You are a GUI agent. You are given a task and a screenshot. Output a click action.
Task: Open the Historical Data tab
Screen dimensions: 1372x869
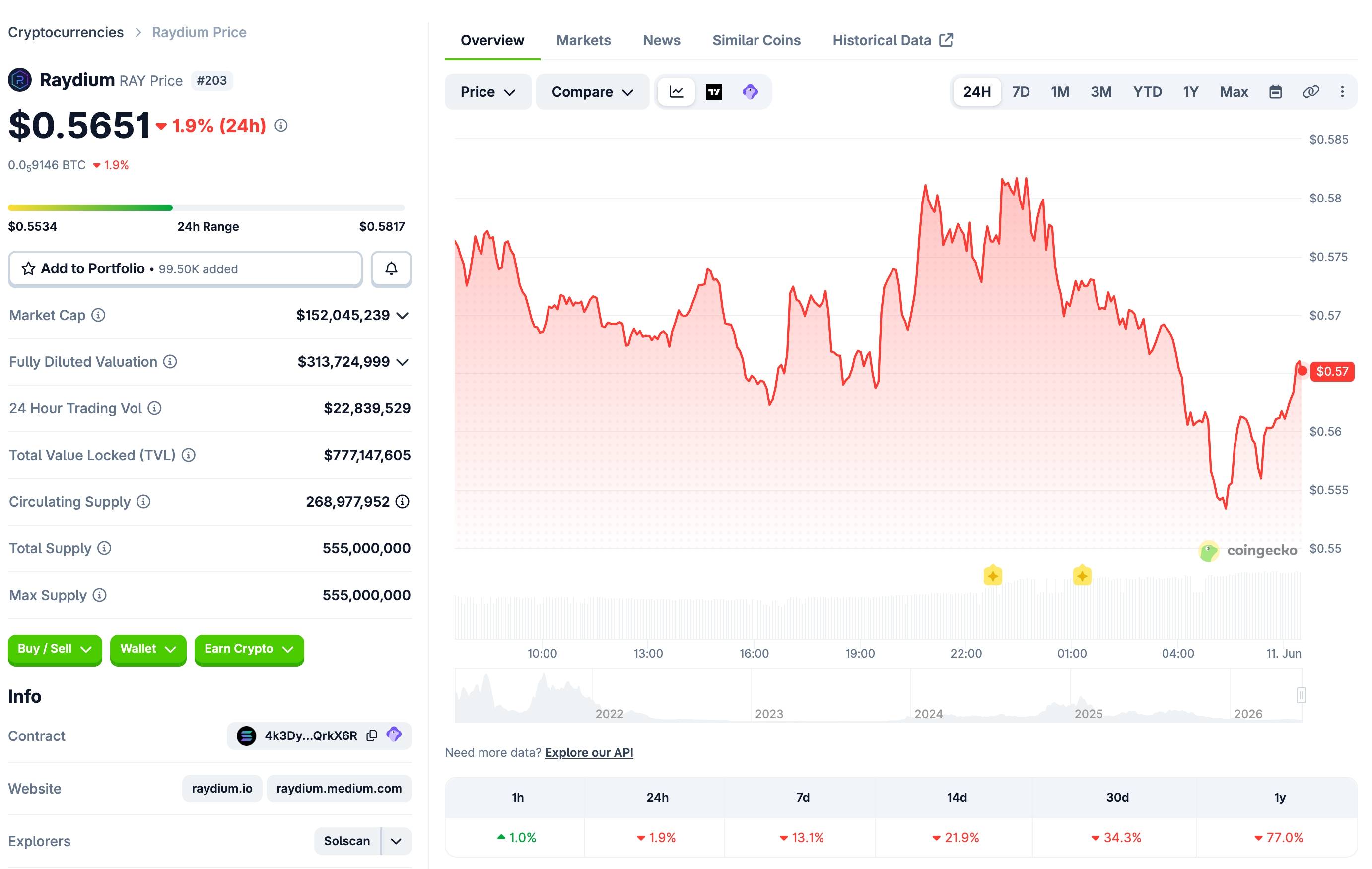tap(893, 40)
